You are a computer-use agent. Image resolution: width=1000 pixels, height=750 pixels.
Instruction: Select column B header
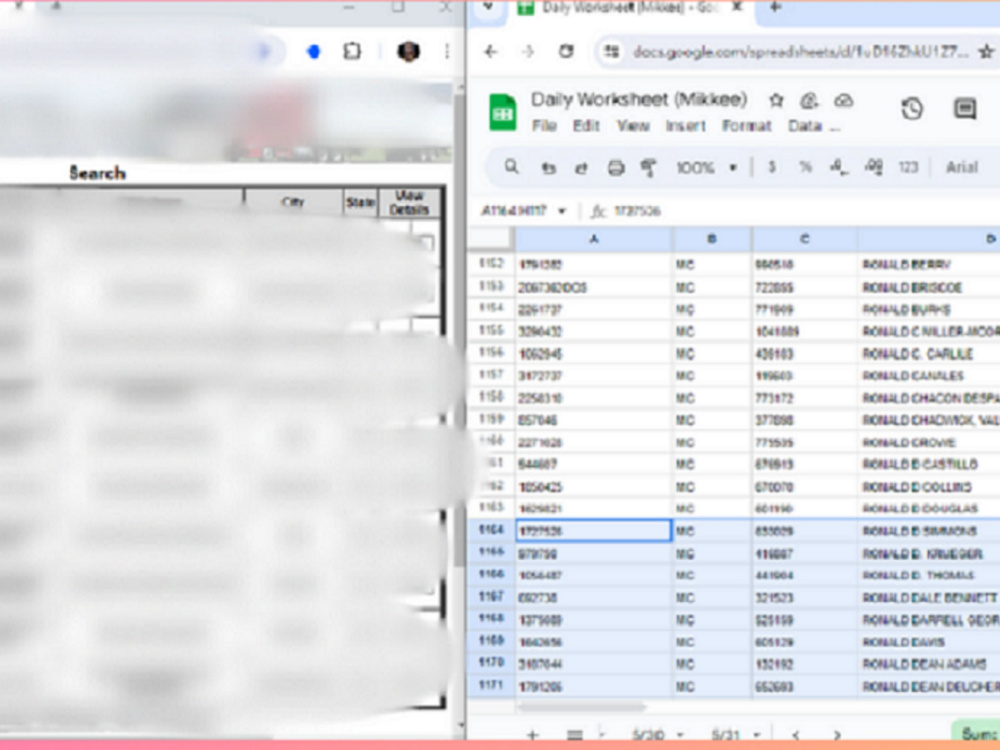click(x=712, y=239)
